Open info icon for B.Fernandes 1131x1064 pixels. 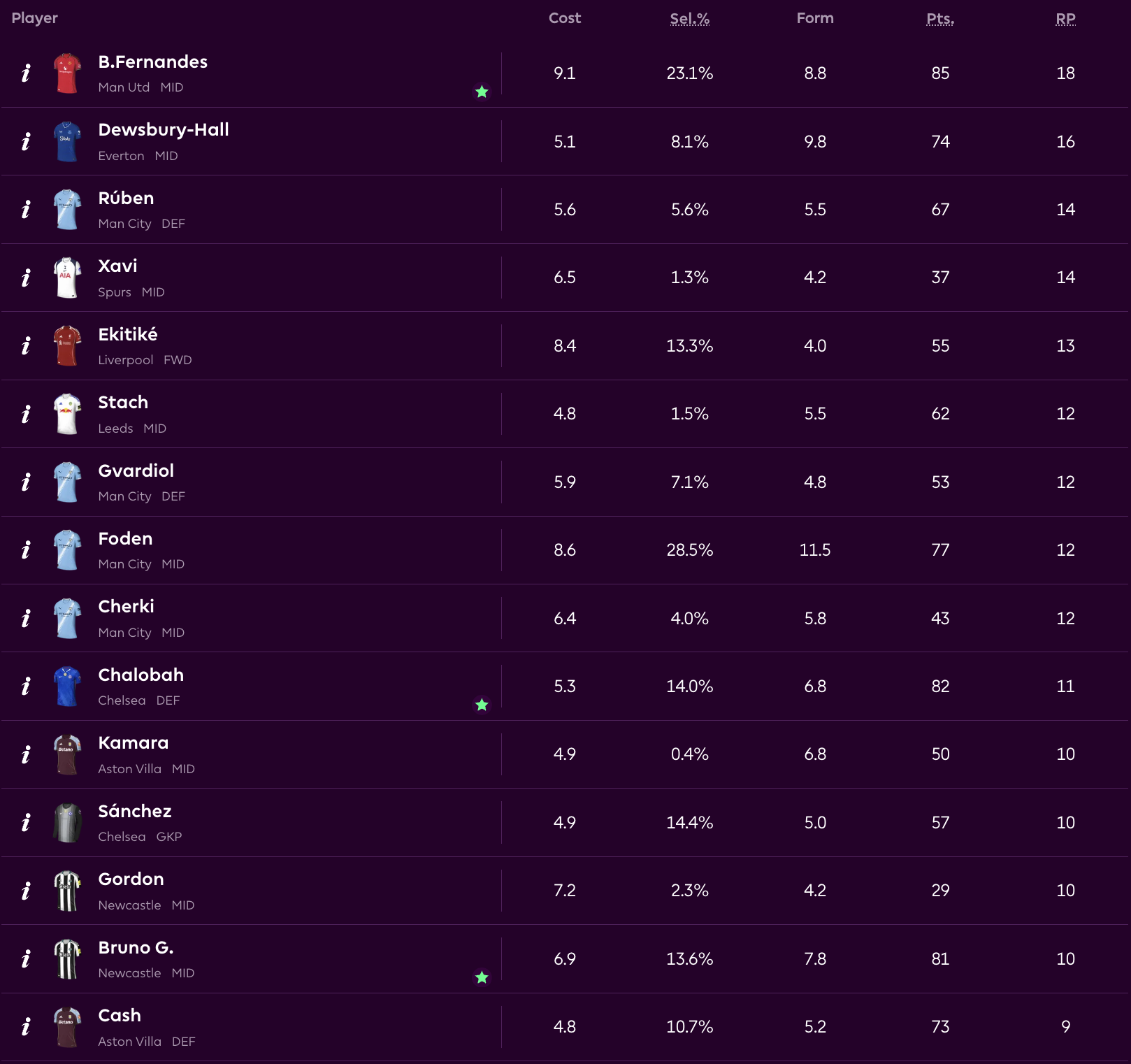(x=26, y=73)
